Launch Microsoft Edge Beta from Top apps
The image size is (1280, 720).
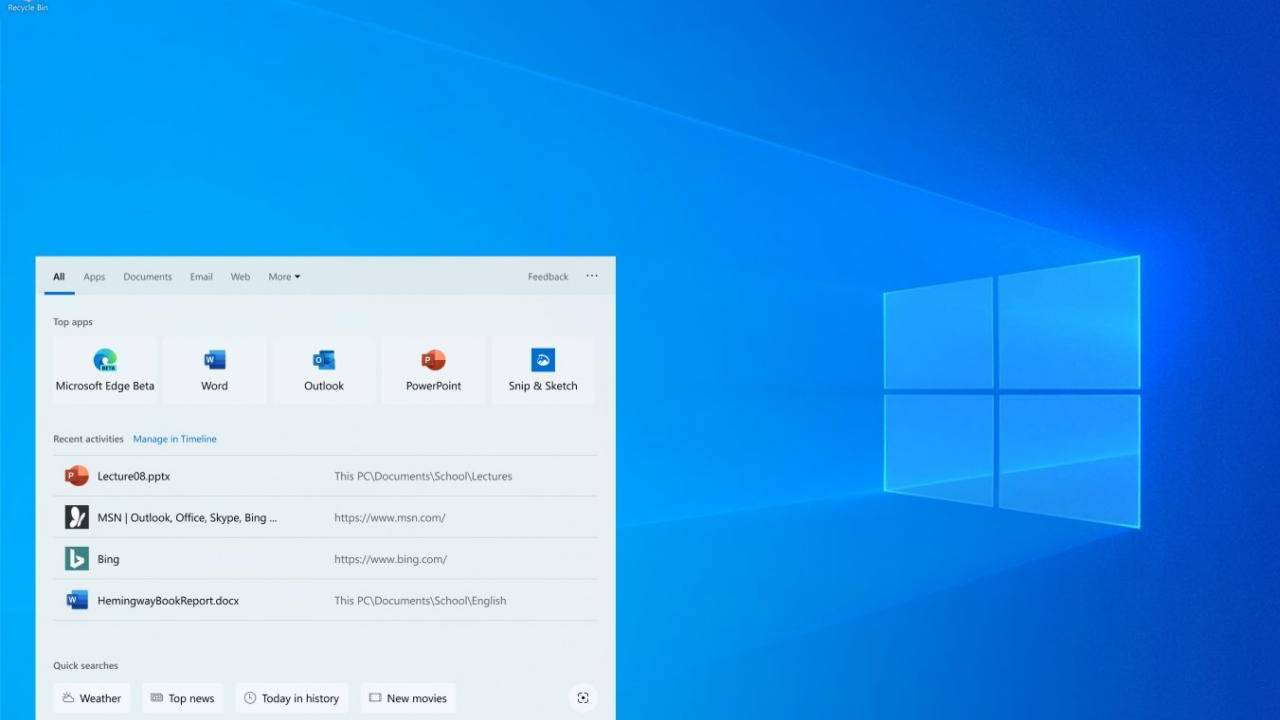[x=104, y=368]
